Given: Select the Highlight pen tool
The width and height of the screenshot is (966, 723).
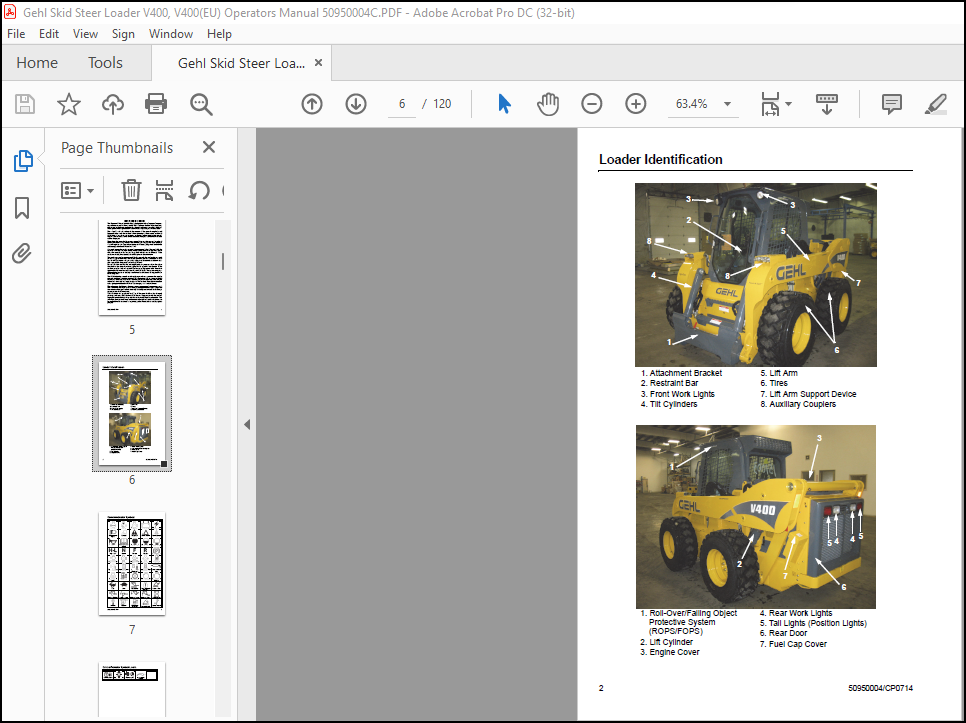Looking at the screenshot, I should point(935,104).
